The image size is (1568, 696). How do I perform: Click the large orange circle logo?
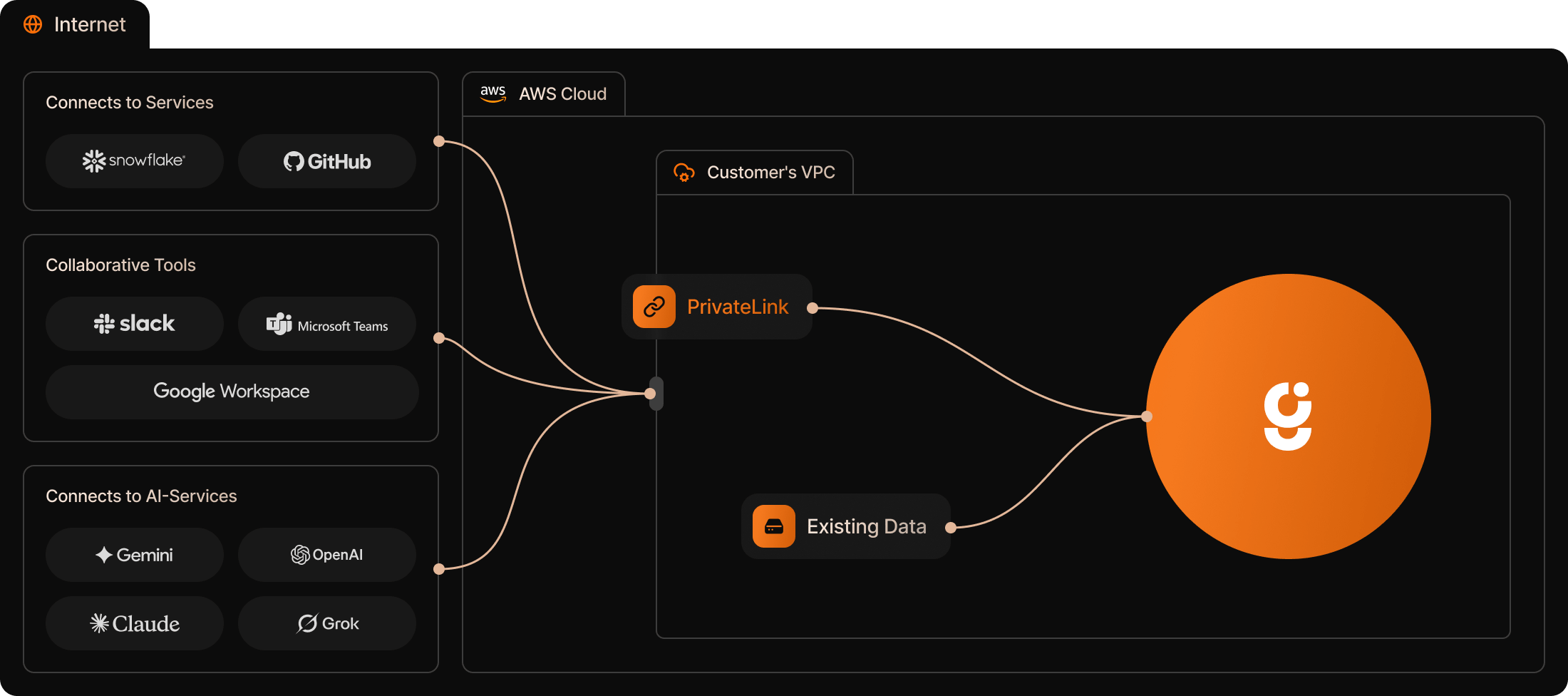[x=1289, y=416]
